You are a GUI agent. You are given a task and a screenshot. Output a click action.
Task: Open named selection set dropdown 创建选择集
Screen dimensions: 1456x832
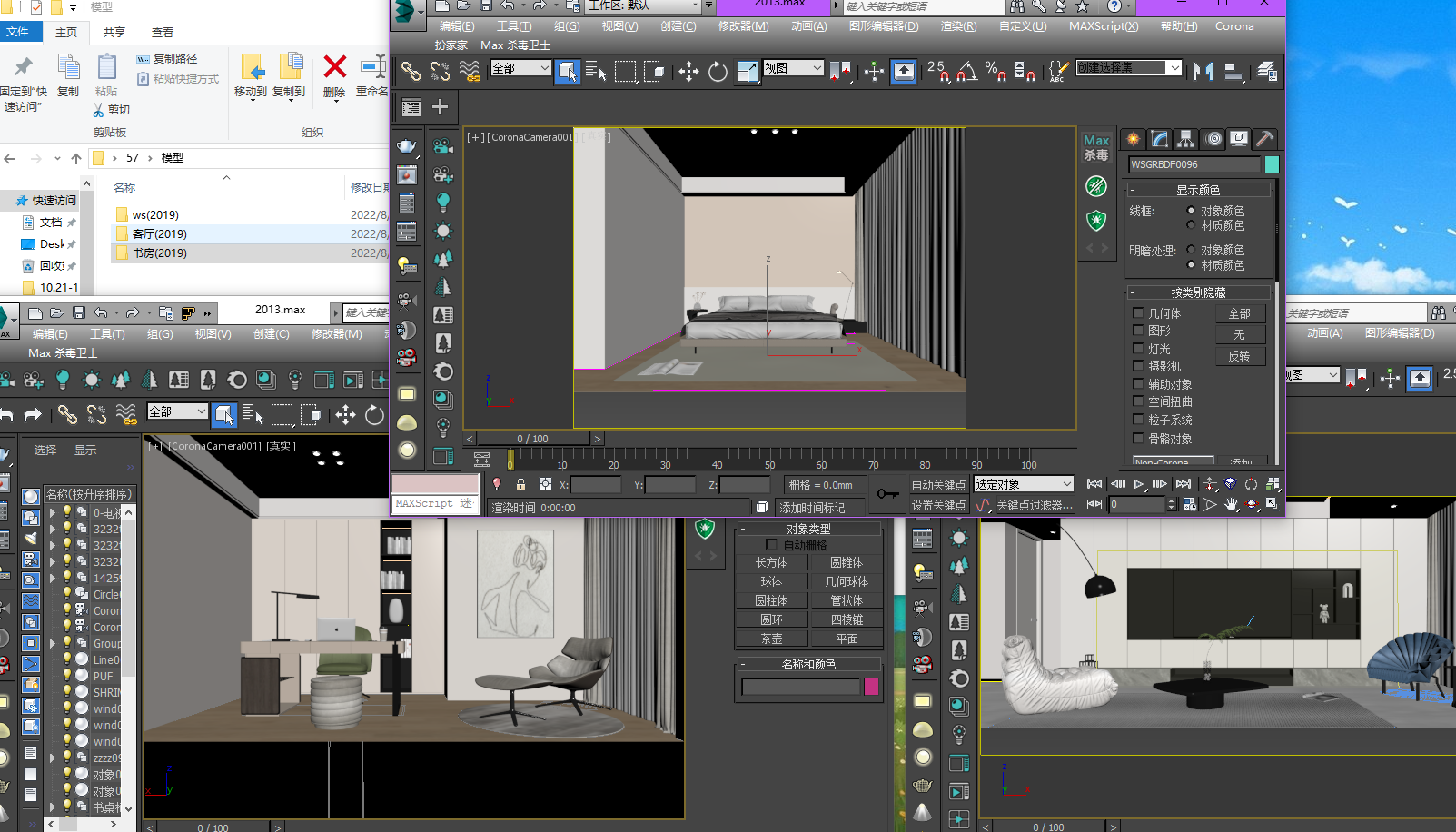[1129, 68]
